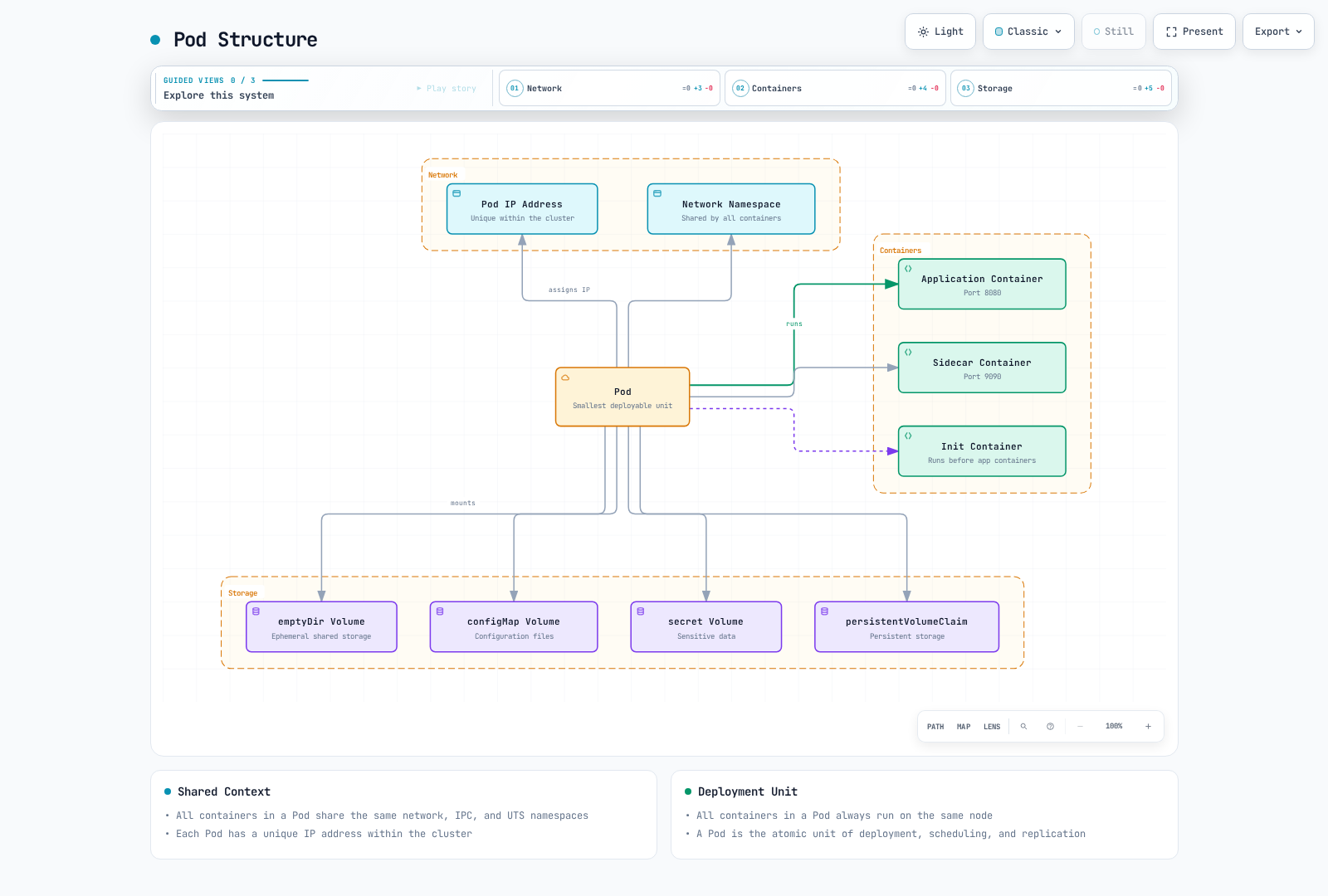Click the icon on Pod IP Address node
Viewport: 1328px width, 896px height.
456,193
